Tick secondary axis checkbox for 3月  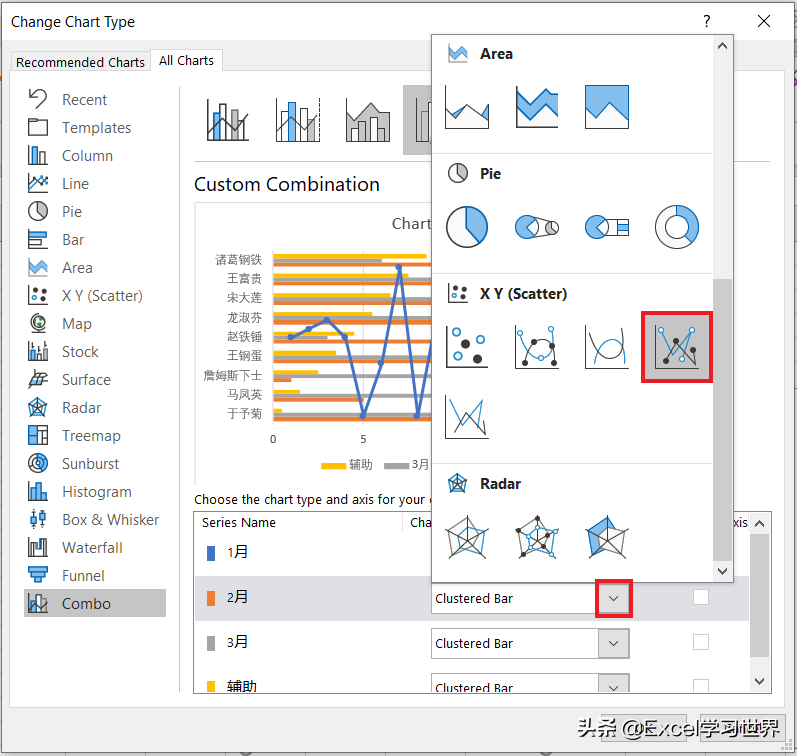(x=700, y=642)
